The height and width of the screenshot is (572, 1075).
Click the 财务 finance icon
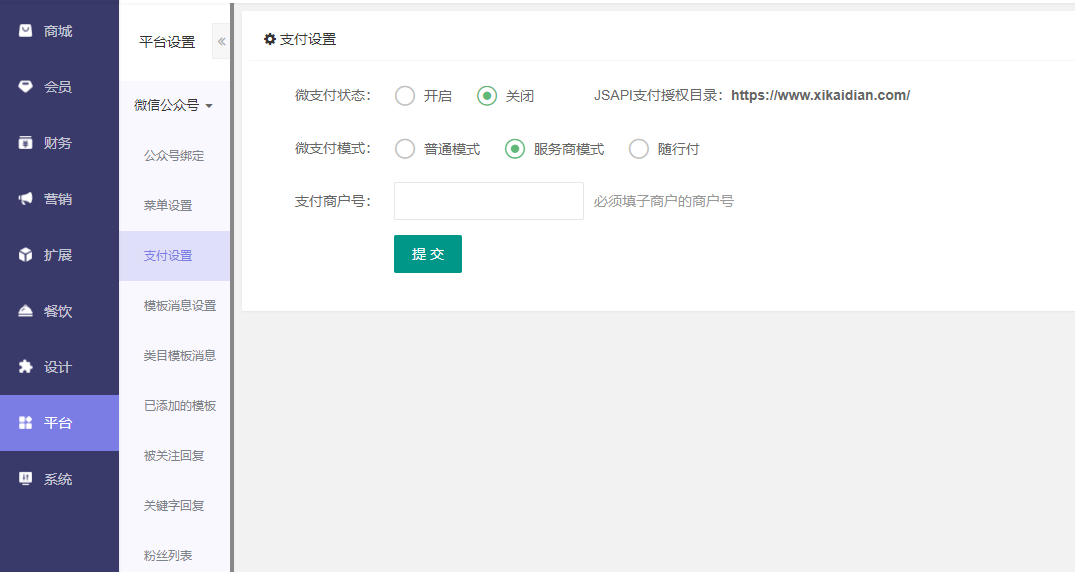click(25, 143)
